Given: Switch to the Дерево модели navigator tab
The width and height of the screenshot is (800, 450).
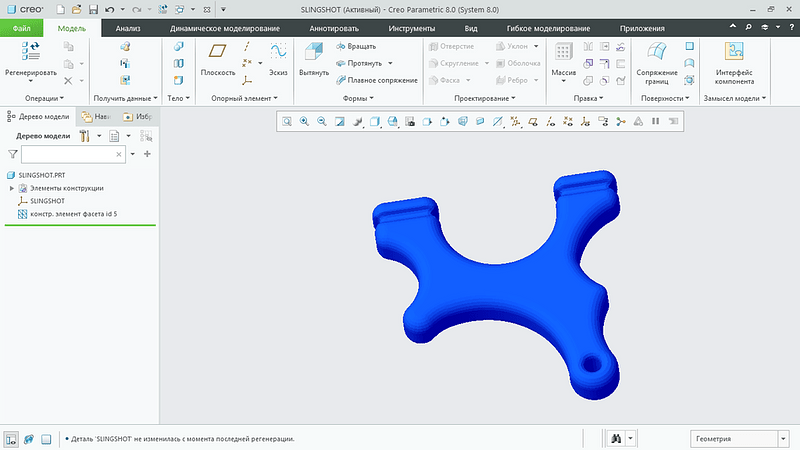Looking at the screenshot, I should tap(38, 116).
